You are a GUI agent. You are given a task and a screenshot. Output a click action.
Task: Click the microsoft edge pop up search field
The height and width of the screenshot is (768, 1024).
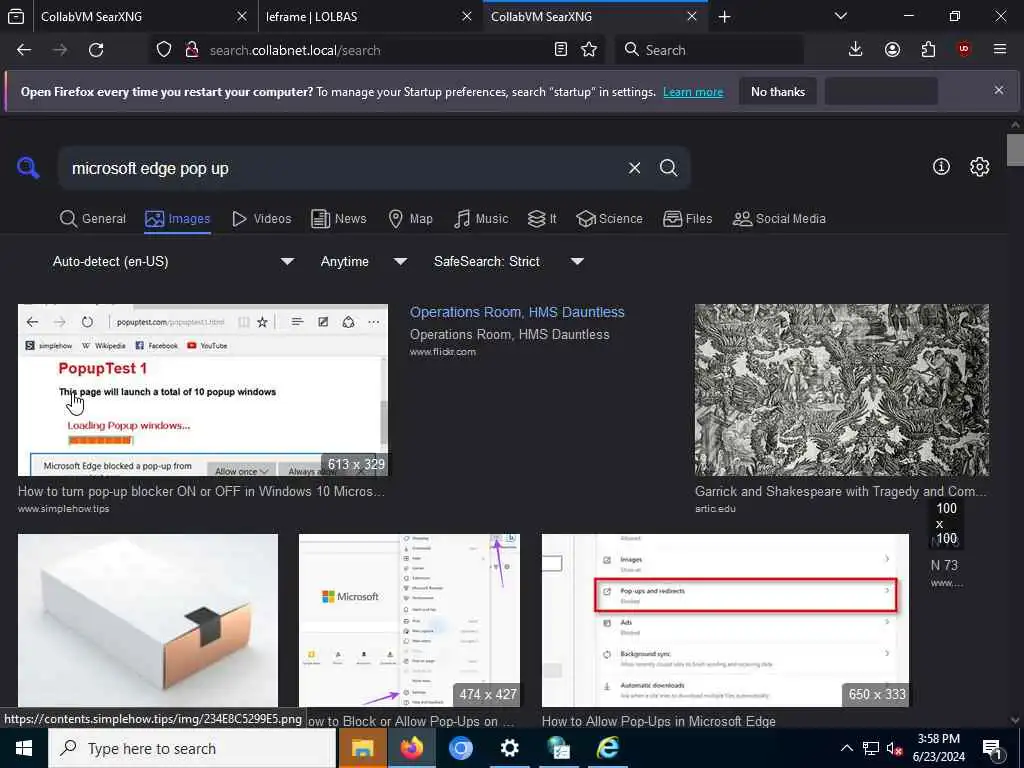346,168
